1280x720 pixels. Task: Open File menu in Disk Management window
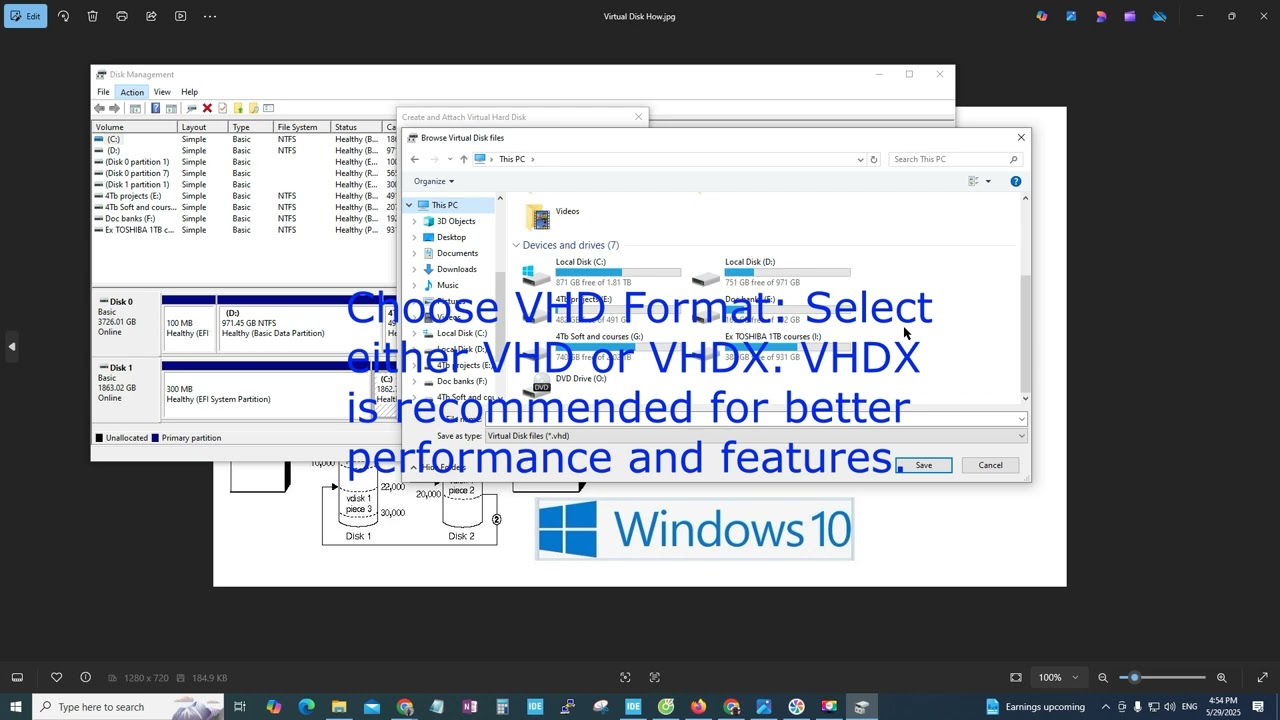[x=103, y=92]
